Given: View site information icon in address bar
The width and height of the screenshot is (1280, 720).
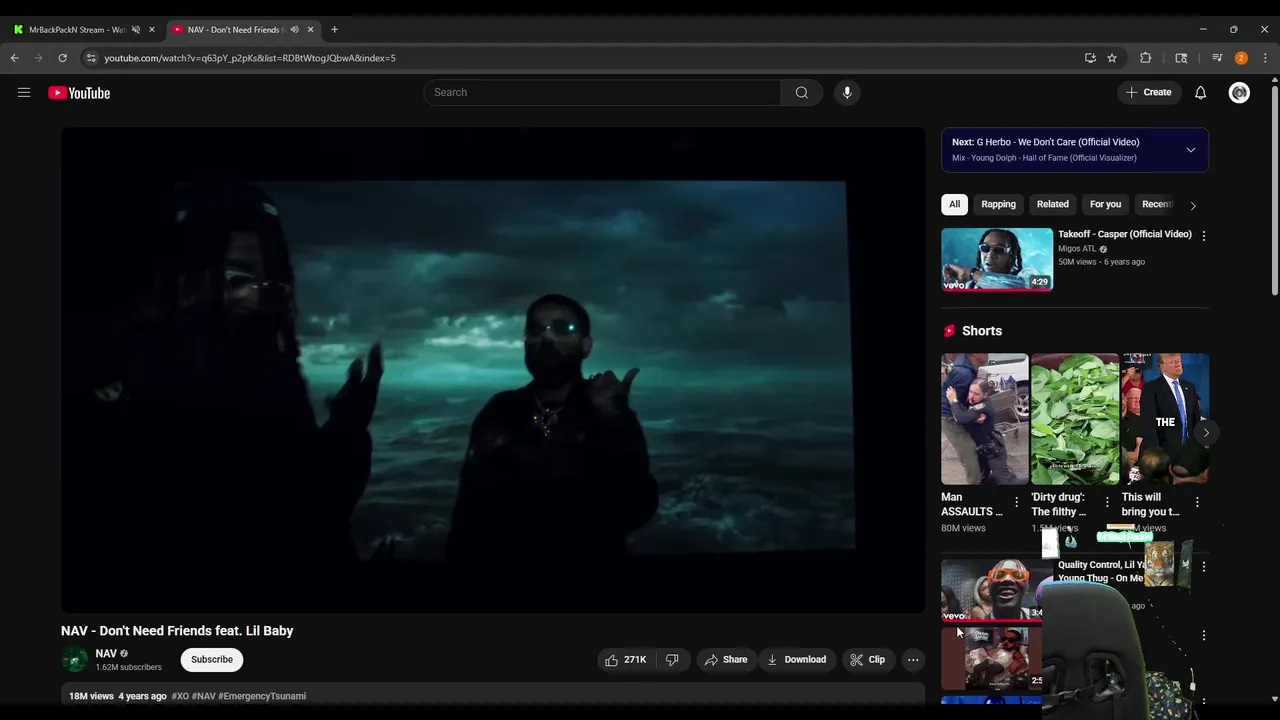Looking at the screenshot, I should pos(91,58).
